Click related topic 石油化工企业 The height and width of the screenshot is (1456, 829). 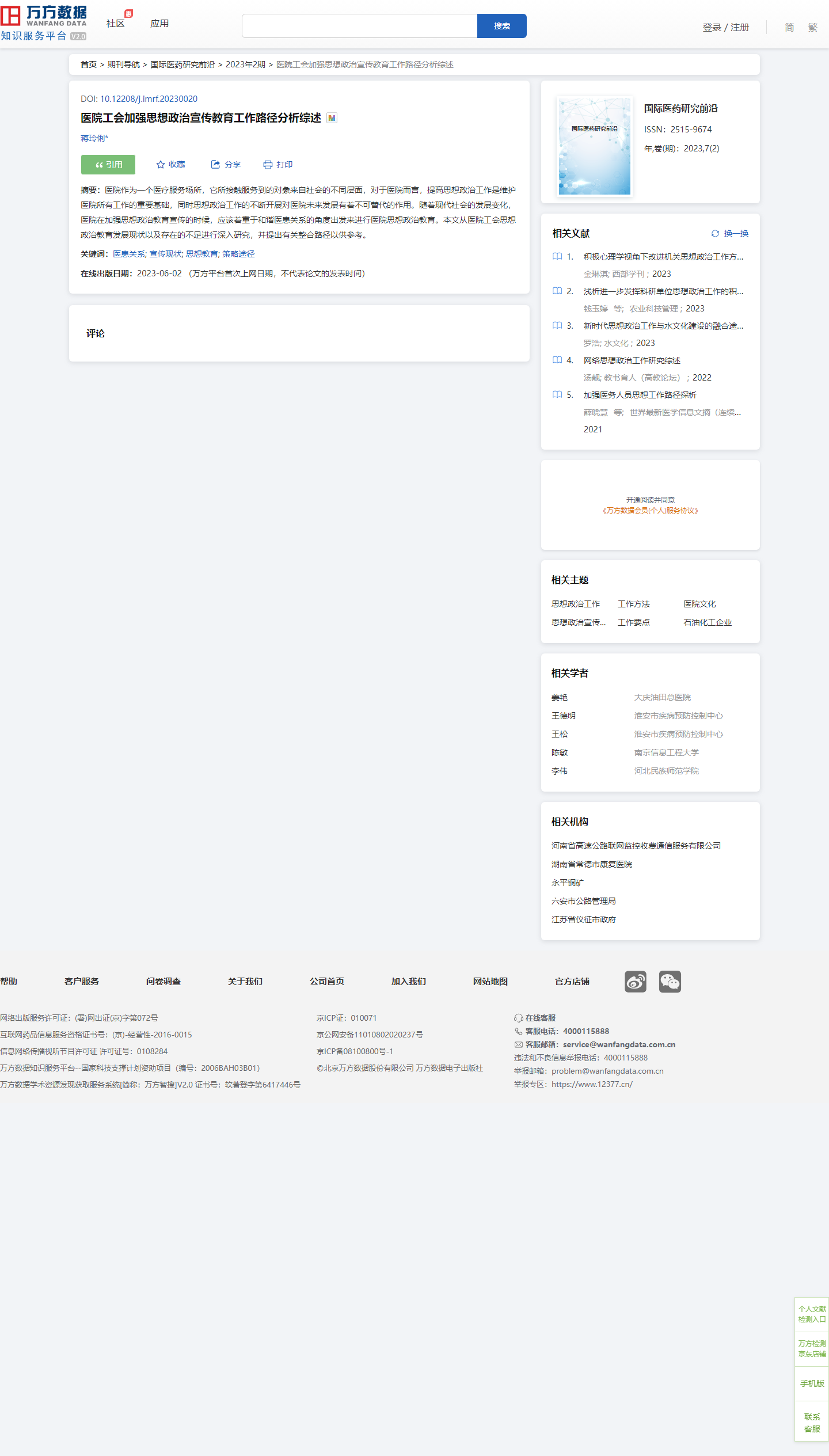pyautogui.click(x=708, y=622)
